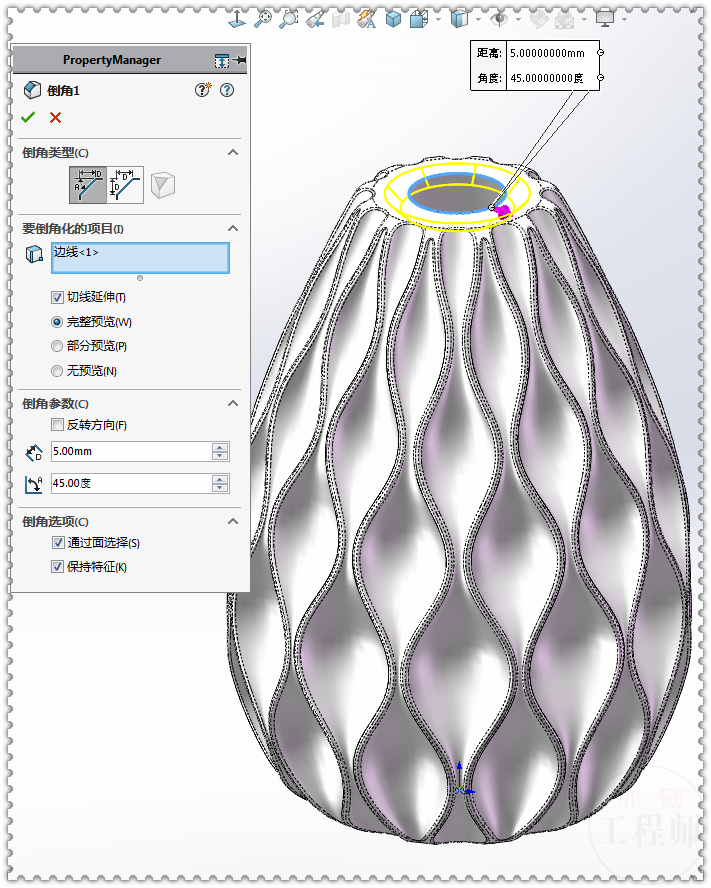Collapse the 倒角类型(C) section
Viewport: 711px width, 888px height.
point(233,152)
